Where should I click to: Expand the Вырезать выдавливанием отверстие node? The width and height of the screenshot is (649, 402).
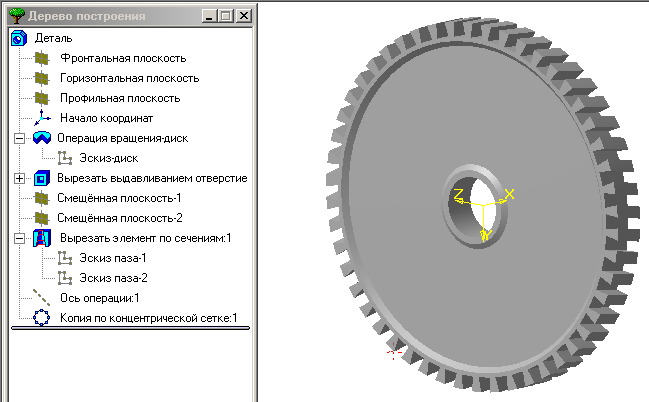19,178
